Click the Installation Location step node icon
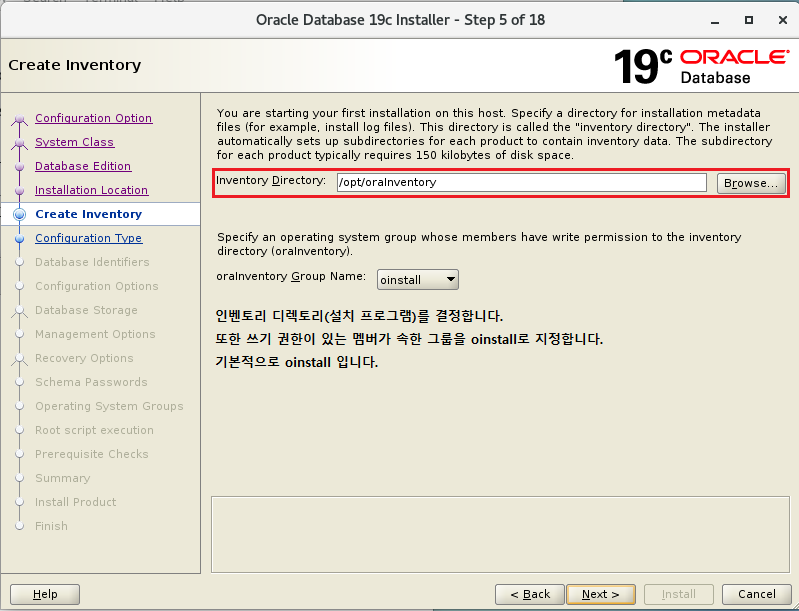This screenshot has width=799, height=611. [x=19, y=191]
